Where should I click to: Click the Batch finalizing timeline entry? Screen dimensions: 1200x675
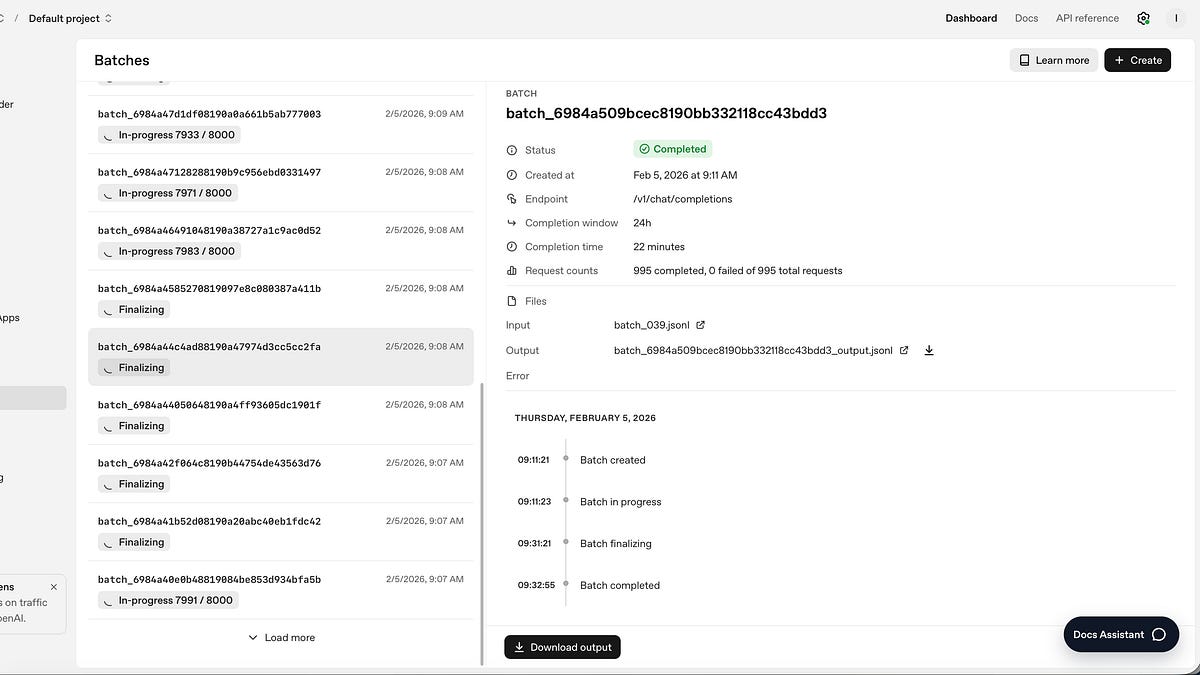616,544
